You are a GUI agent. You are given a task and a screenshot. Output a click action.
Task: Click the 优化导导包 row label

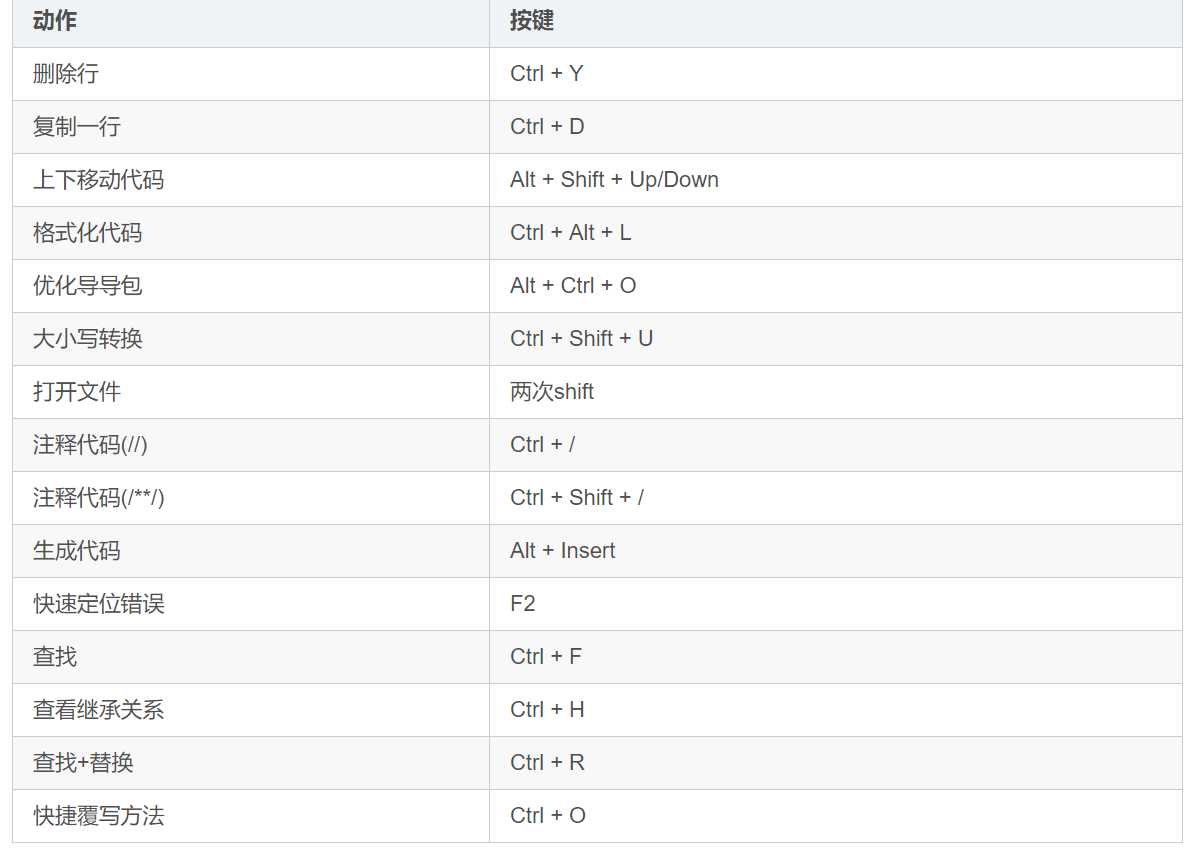(88, 286)
